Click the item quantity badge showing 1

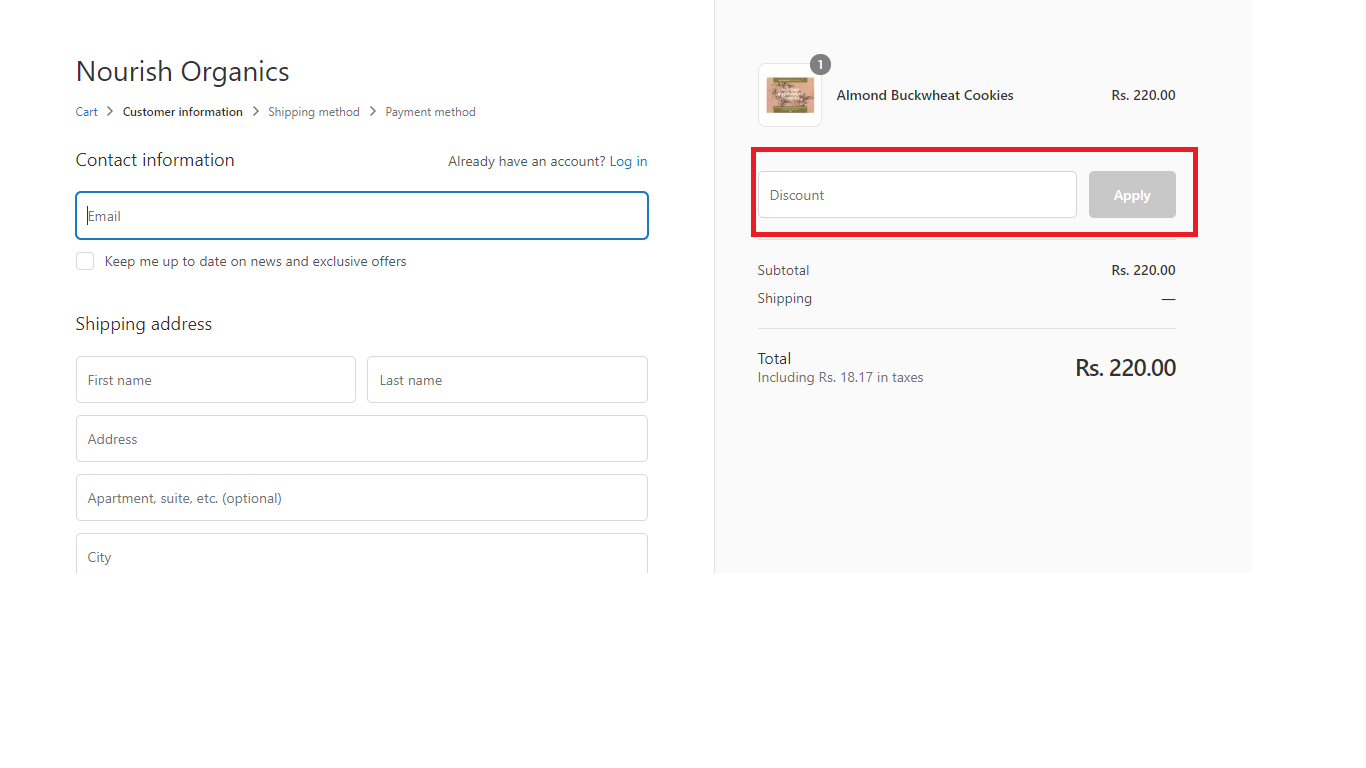pos(820,65)
